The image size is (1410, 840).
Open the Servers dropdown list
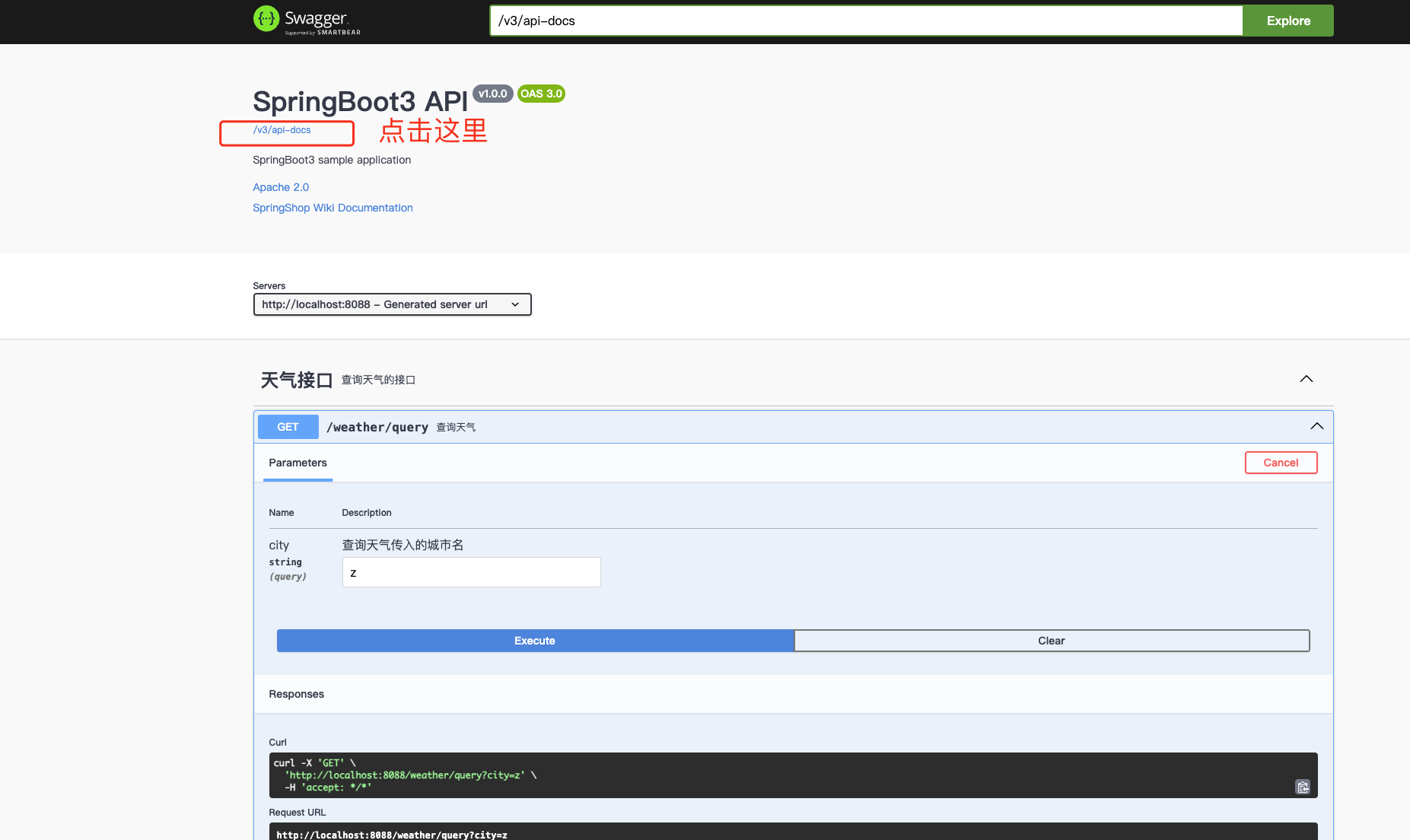click(x=392, y=304)
